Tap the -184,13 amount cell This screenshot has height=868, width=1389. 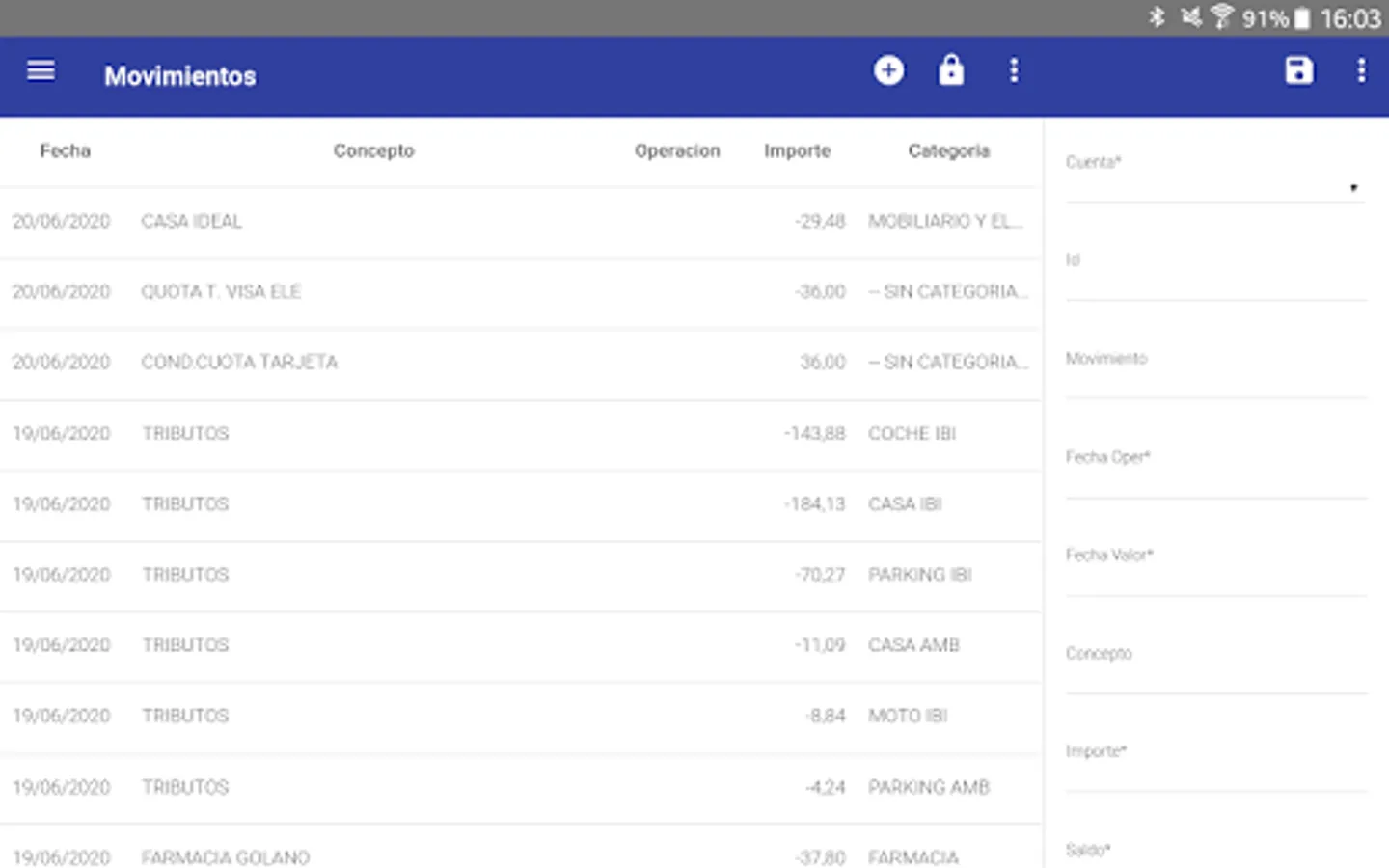[815, 504]
